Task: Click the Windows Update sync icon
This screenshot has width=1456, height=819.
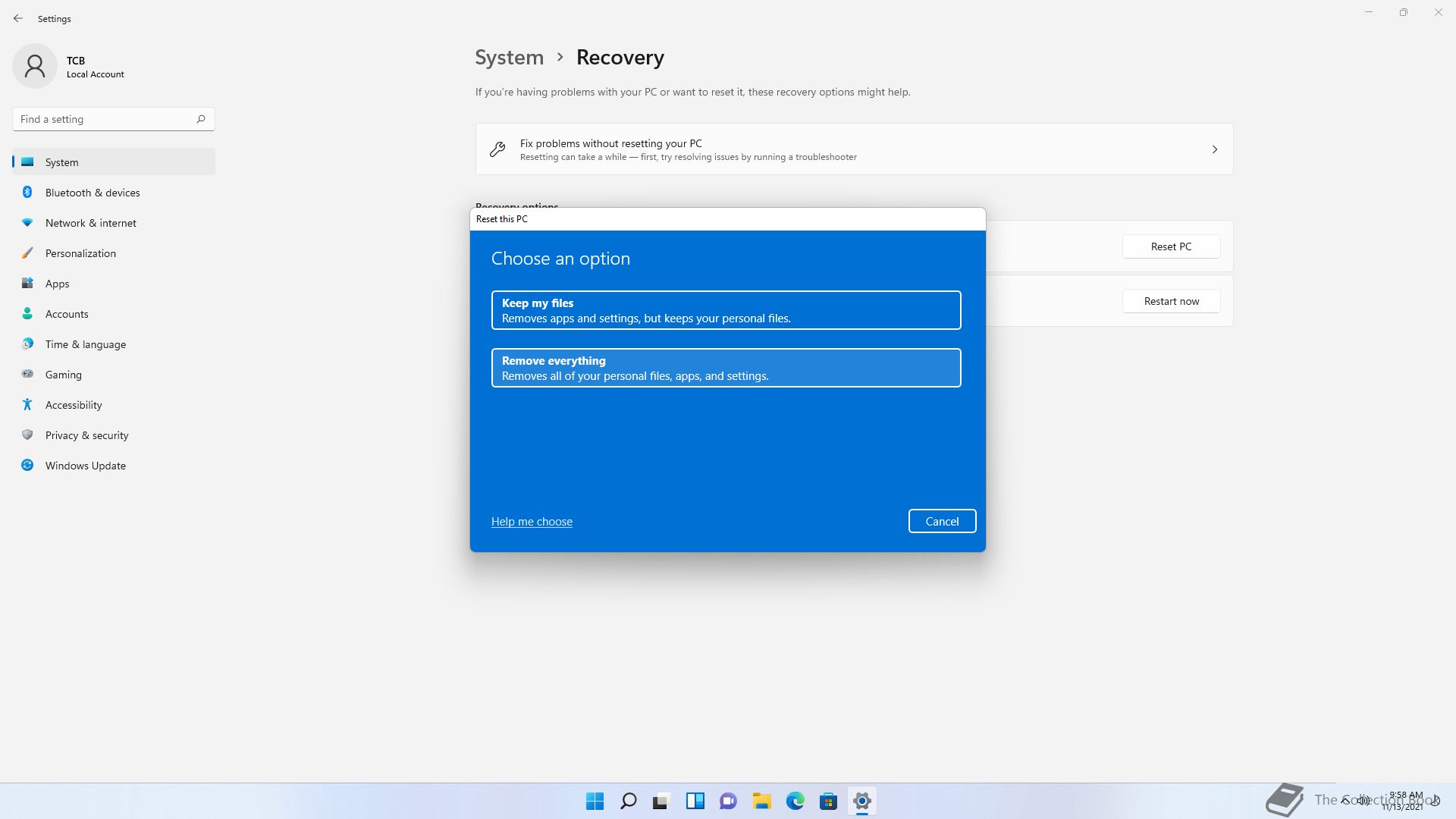Action: (27, 465)
